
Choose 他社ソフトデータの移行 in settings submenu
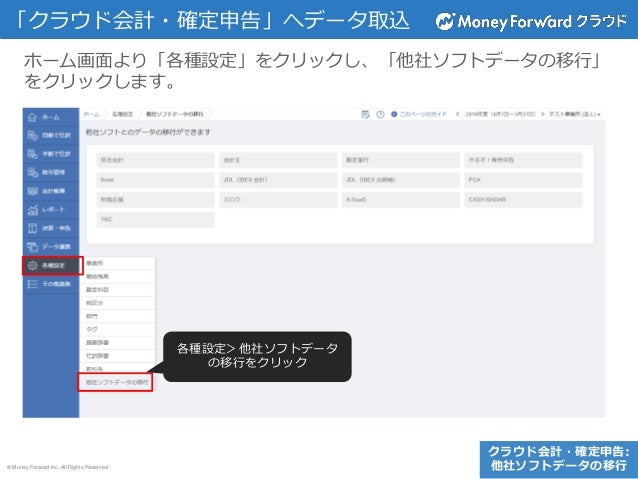tap(116, 383)
